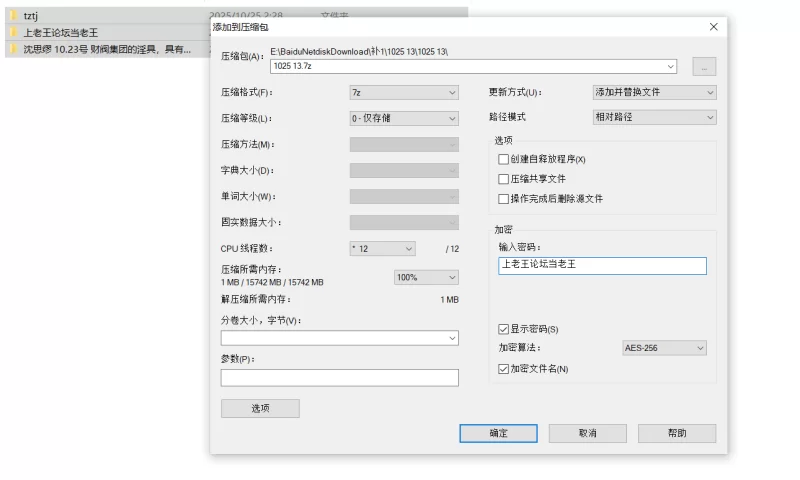Toggle 压缩共享文件 checkbox

coord(503,179)
